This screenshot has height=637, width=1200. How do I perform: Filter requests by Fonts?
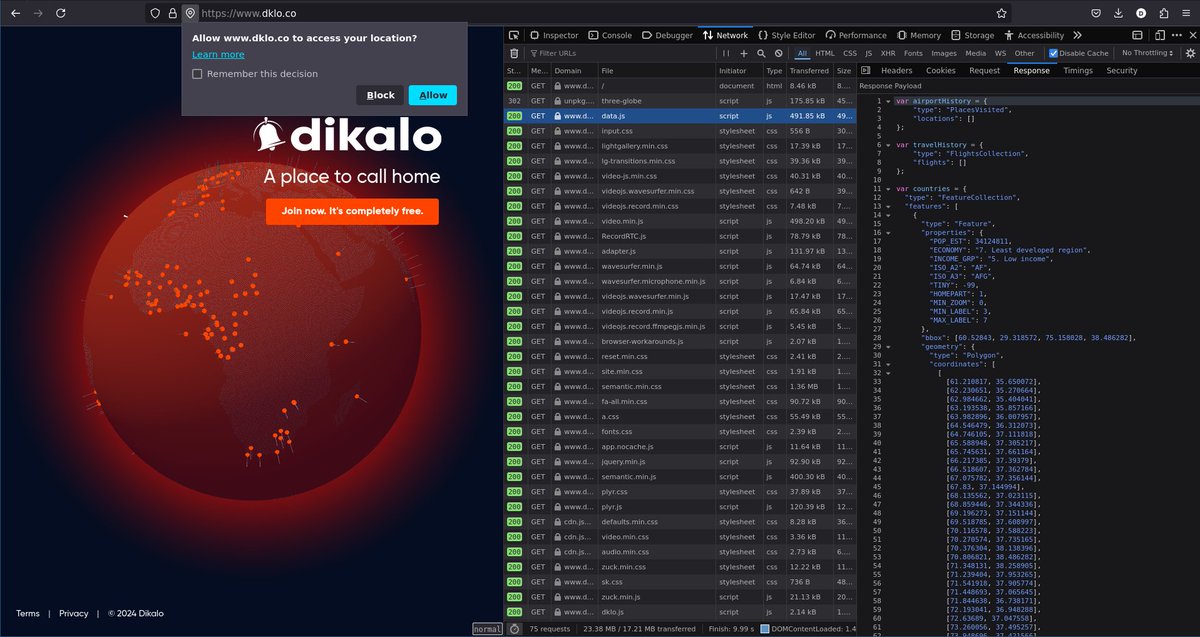913,53
